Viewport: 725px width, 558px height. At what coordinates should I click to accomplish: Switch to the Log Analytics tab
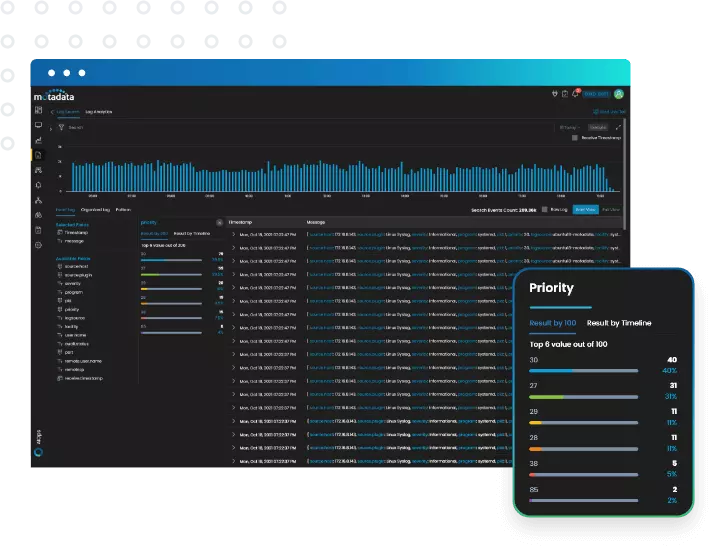pos(99,112)
